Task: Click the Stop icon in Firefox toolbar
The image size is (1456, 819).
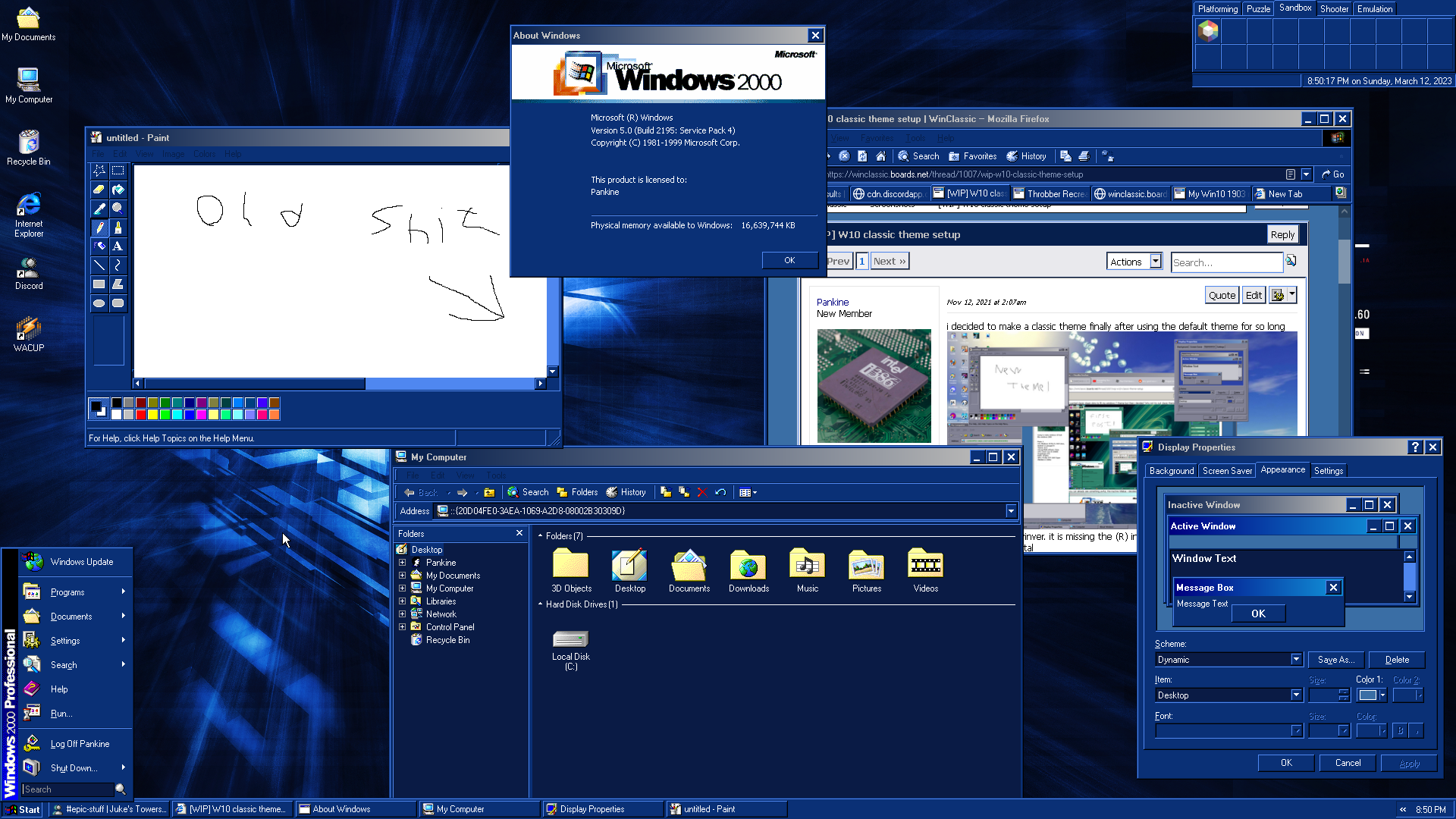Action: [x=844, y=156]
